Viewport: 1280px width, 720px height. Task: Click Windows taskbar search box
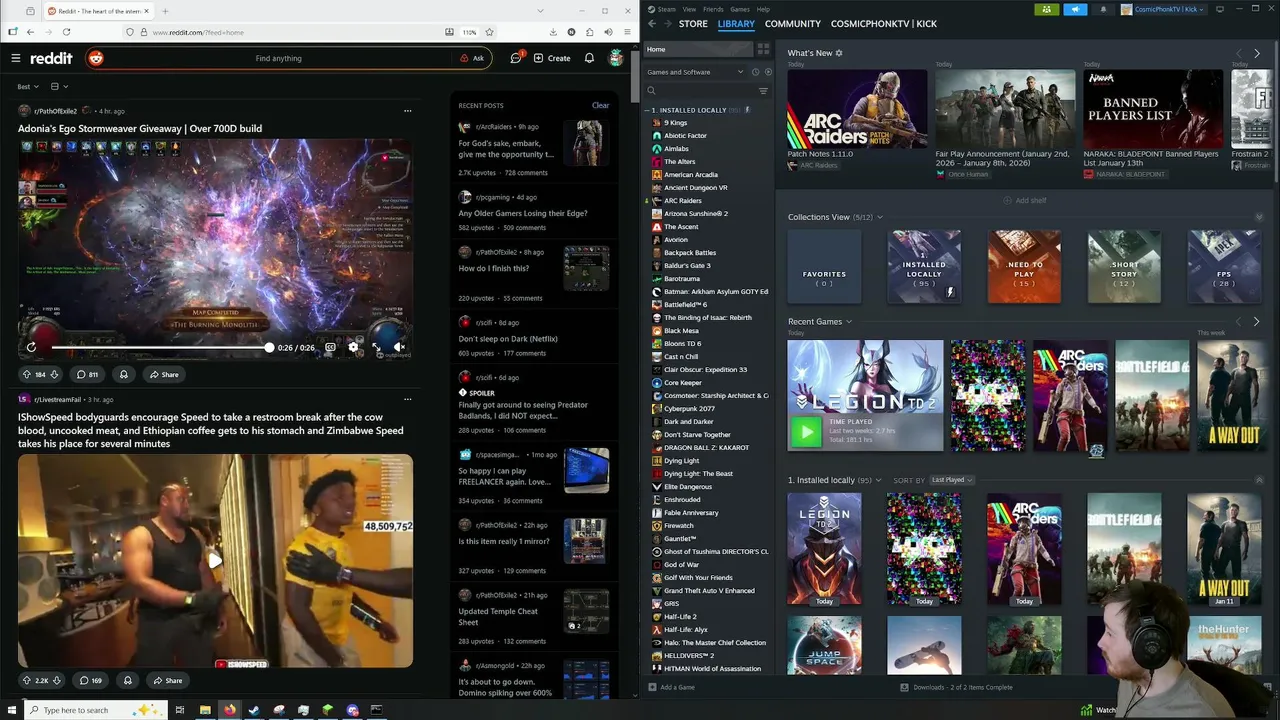95,710
